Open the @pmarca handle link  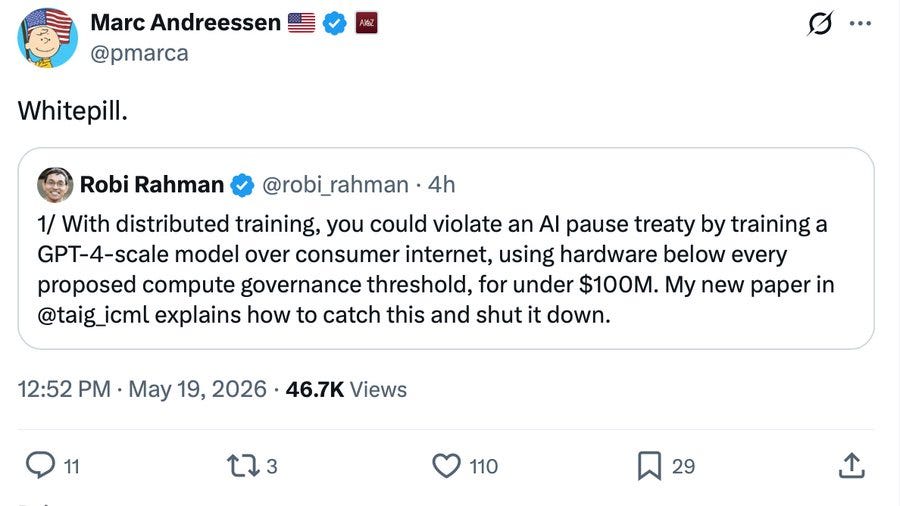(x=139, y=53)
